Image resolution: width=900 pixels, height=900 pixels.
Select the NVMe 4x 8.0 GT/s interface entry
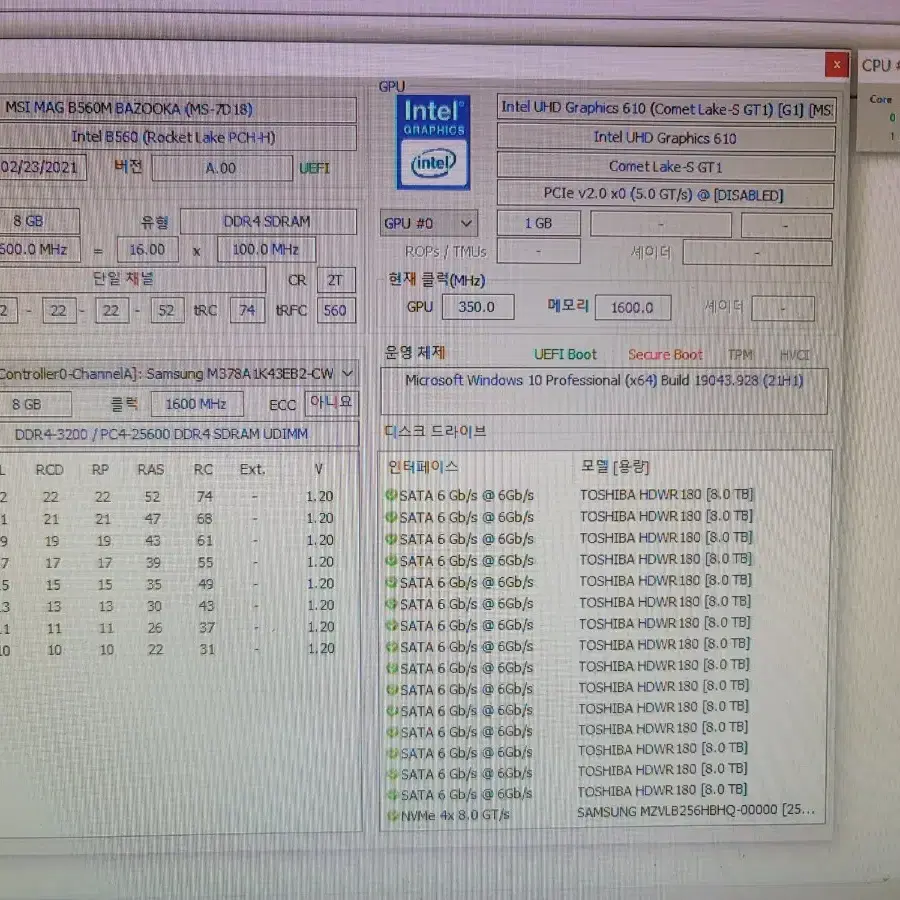click(x=455, y=815)
